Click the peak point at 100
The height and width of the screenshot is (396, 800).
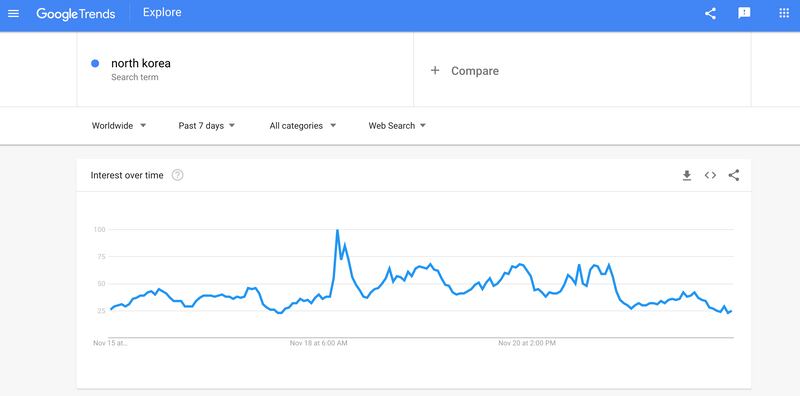[x=337, y=230]
